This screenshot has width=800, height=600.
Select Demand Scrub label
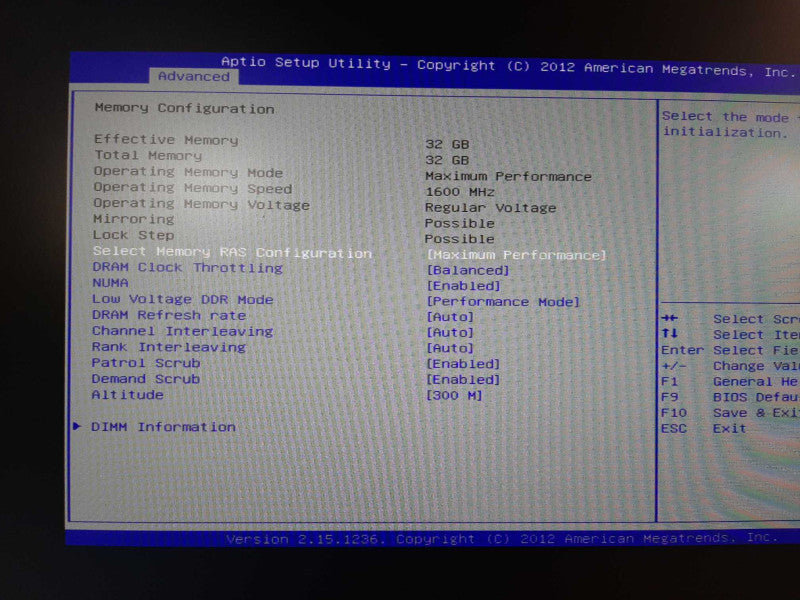[146, 379]
